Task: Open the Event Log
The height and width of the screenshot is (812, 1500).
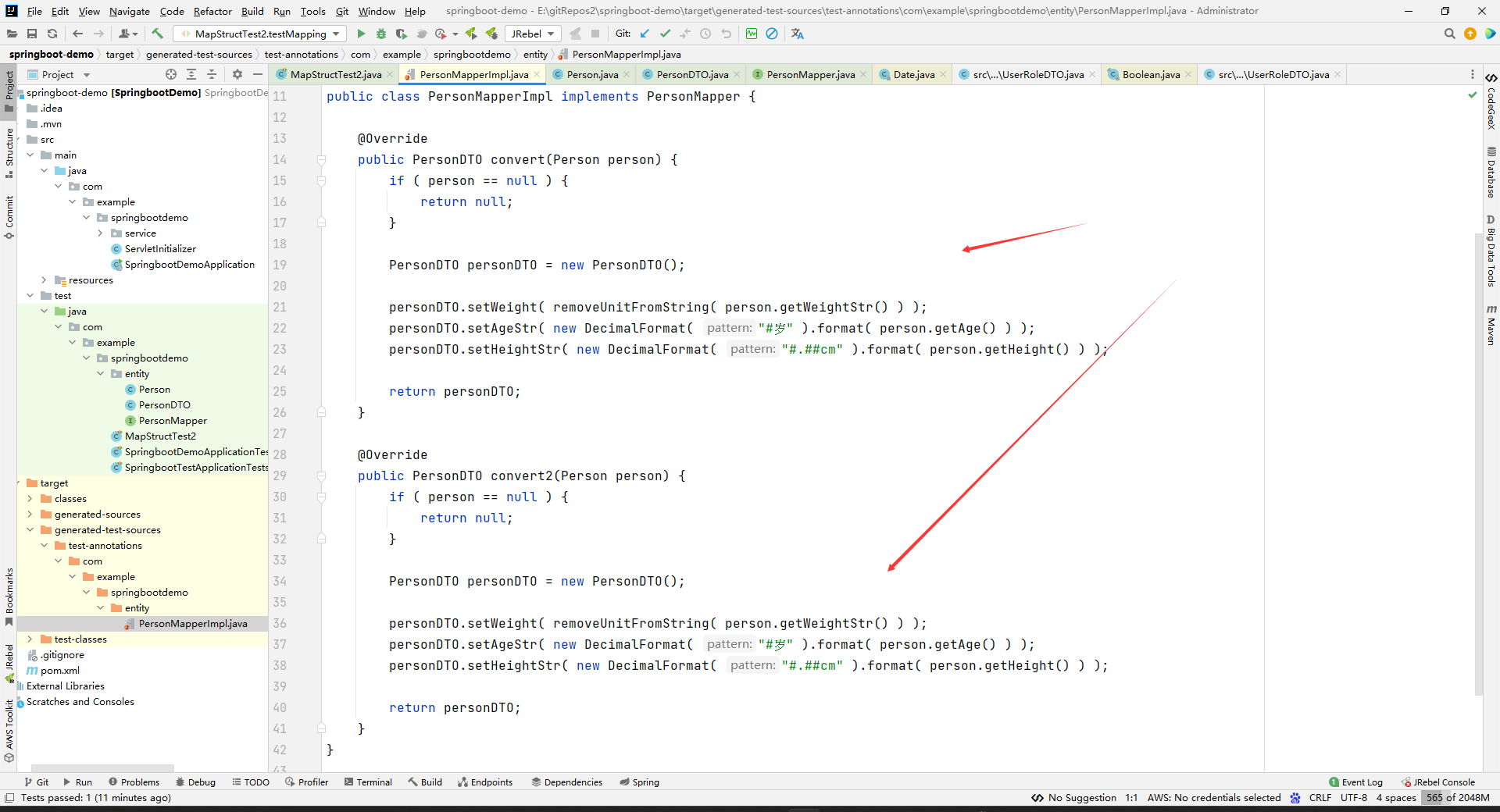Action: tap(1355, 782)
